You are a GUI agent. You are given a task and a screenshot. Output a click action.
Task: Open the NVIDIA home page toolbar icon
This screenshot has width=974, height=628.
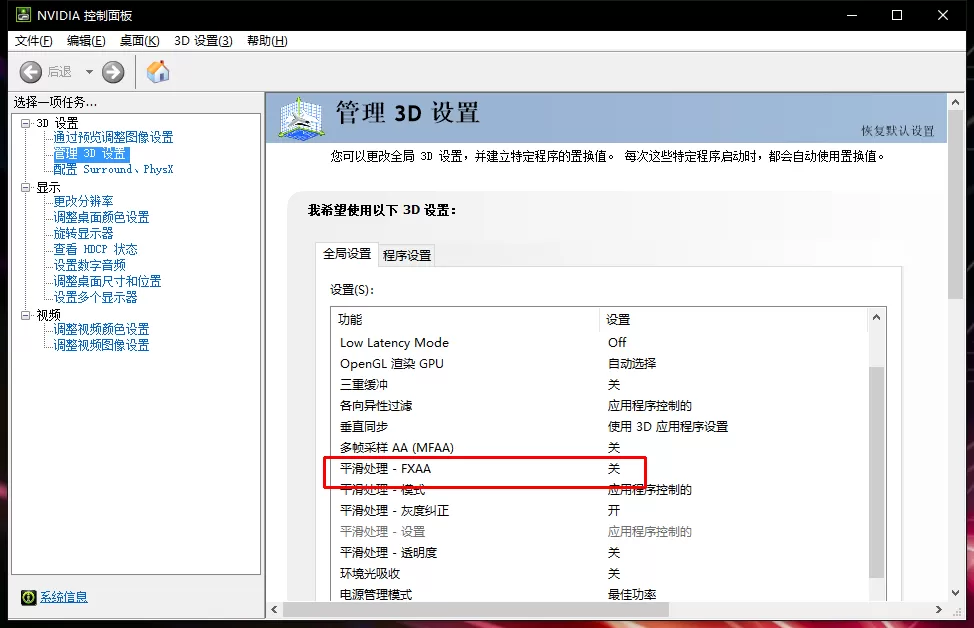click(157, 71)
